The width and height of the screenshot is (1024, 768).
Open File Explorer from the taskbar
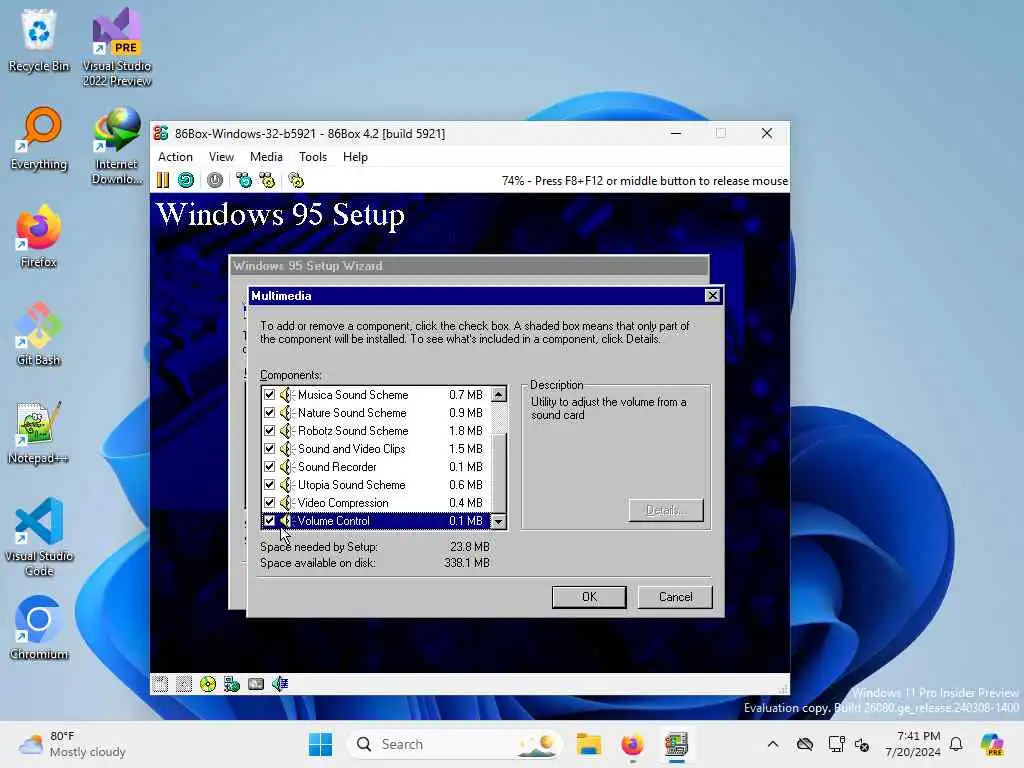coord(588,744)
